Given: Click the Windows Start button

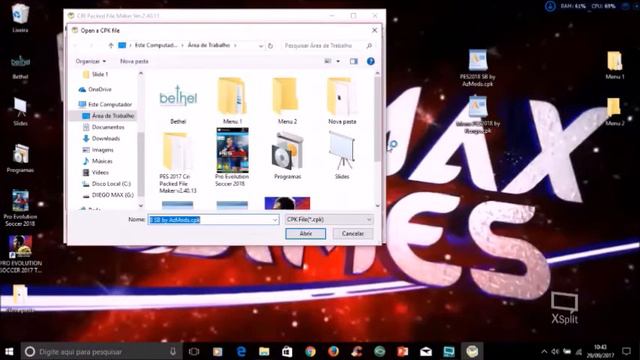Looking at the screenshot, I should coord(9,351).
